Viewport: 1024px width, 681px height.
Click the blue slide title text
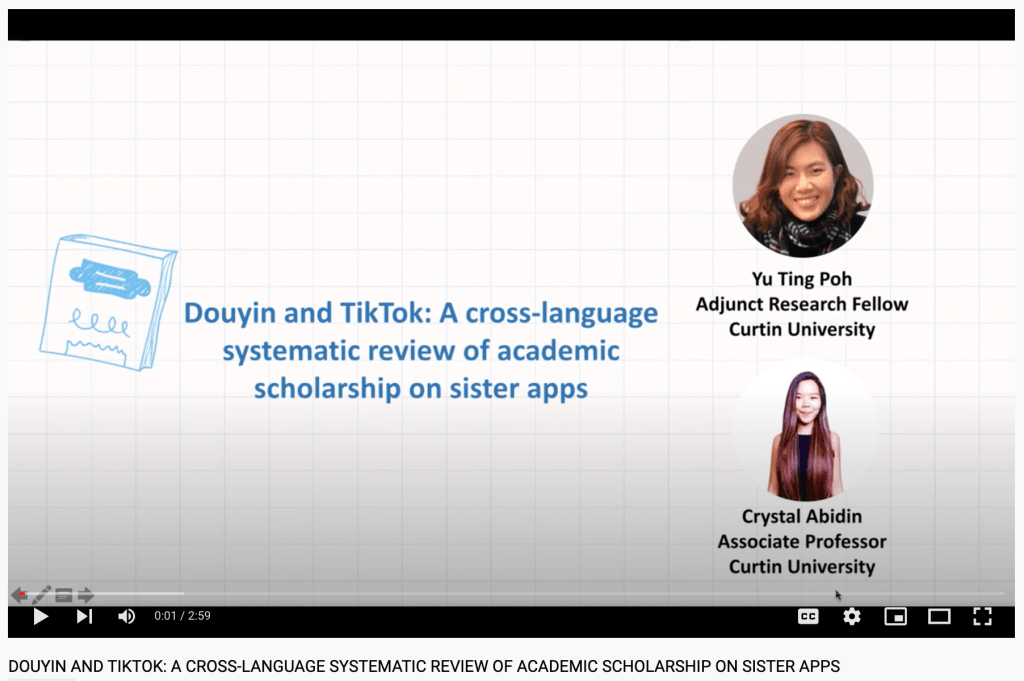click(421, 350)
